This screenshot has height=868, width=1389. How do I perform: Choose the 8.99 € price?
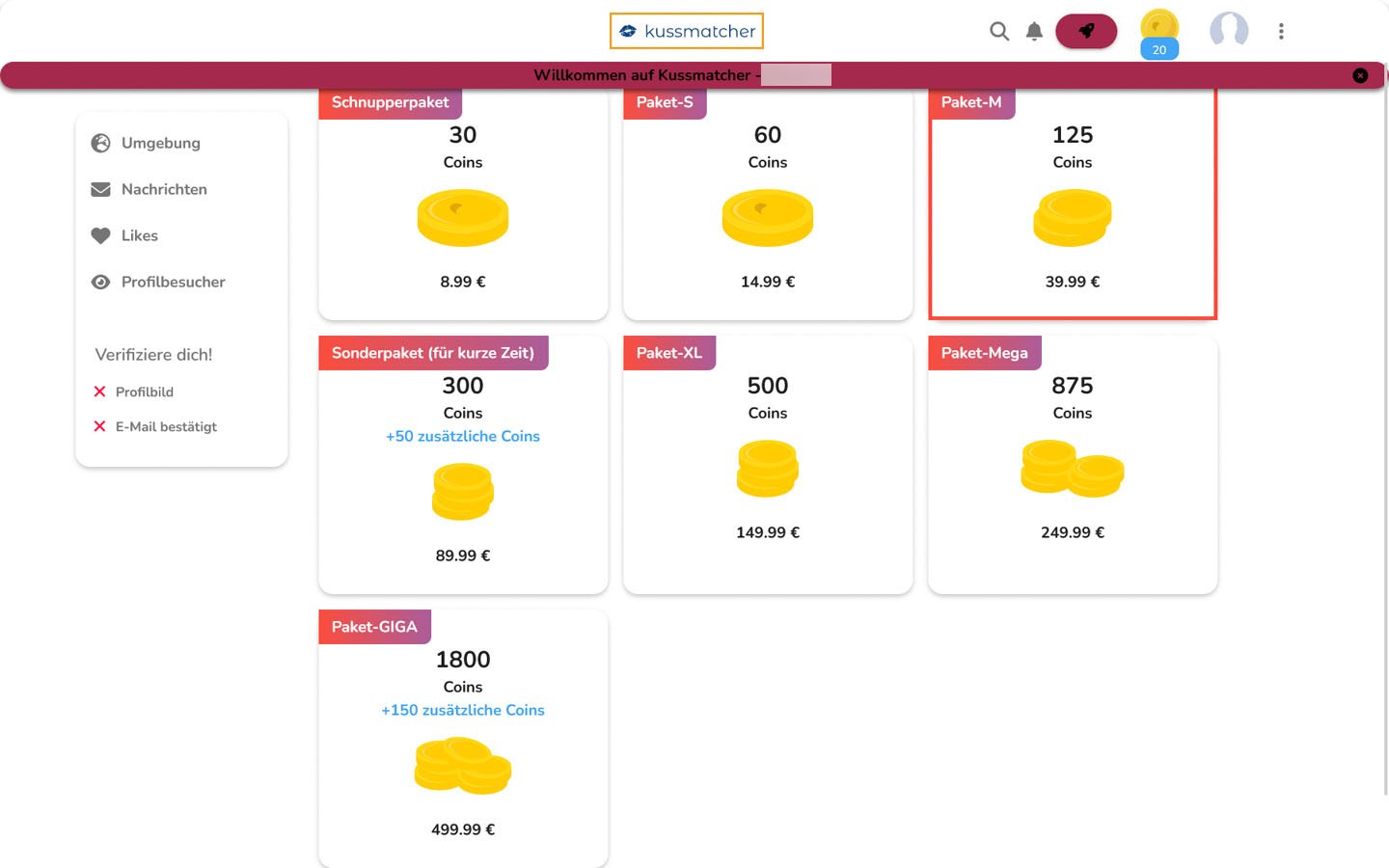point(463,282)
